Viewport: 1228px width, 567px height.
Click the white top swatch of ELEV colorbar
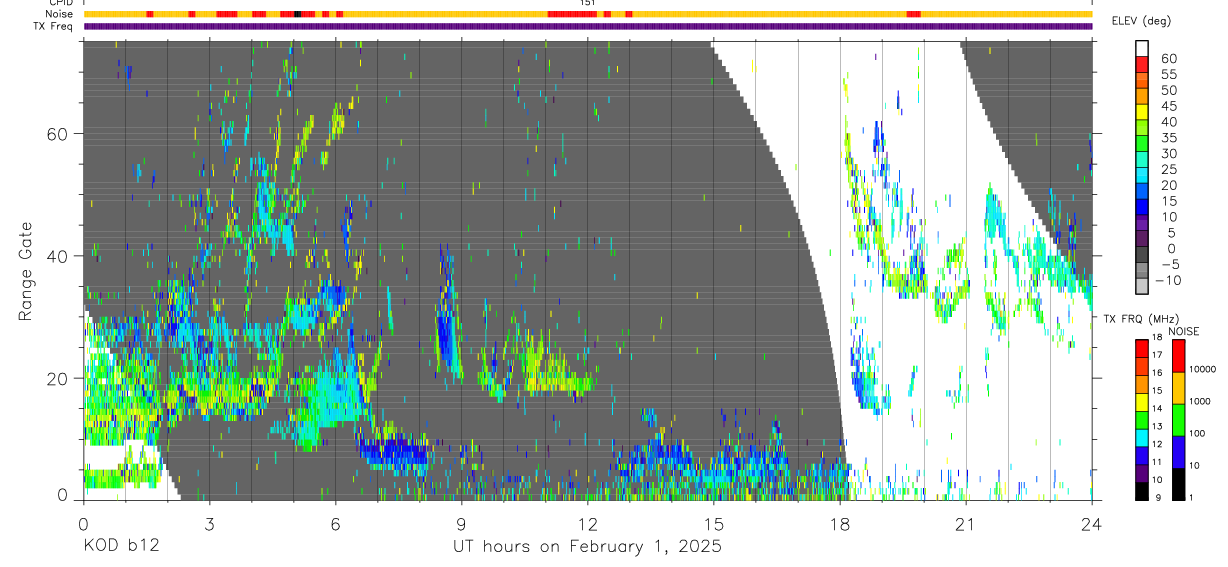point(1142,49)
